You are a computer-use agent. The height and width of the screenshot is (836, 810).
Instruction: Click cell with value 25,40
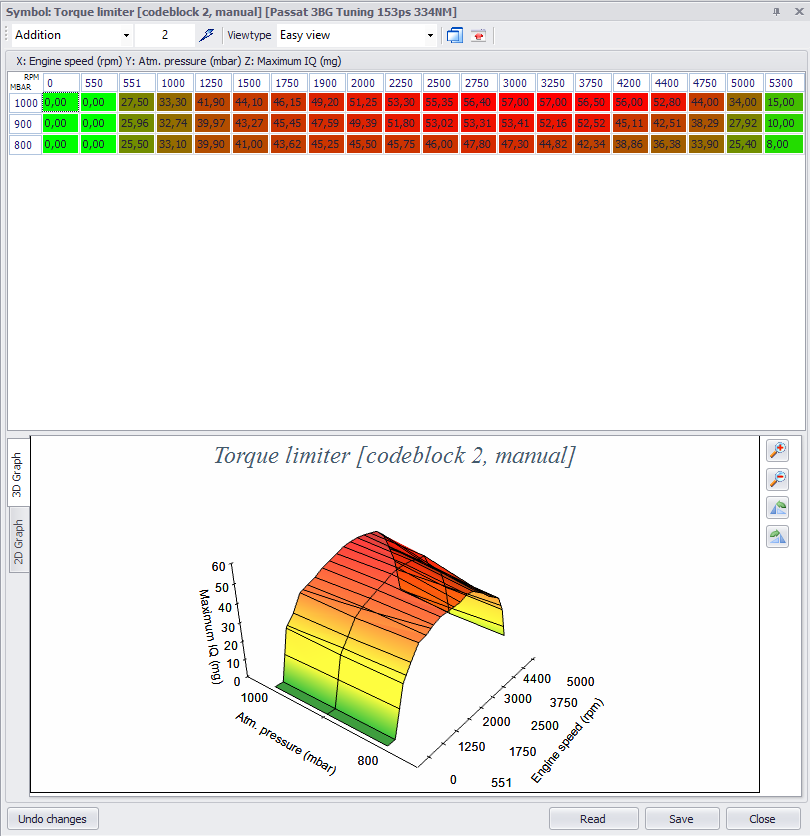(x=745, y=144)
